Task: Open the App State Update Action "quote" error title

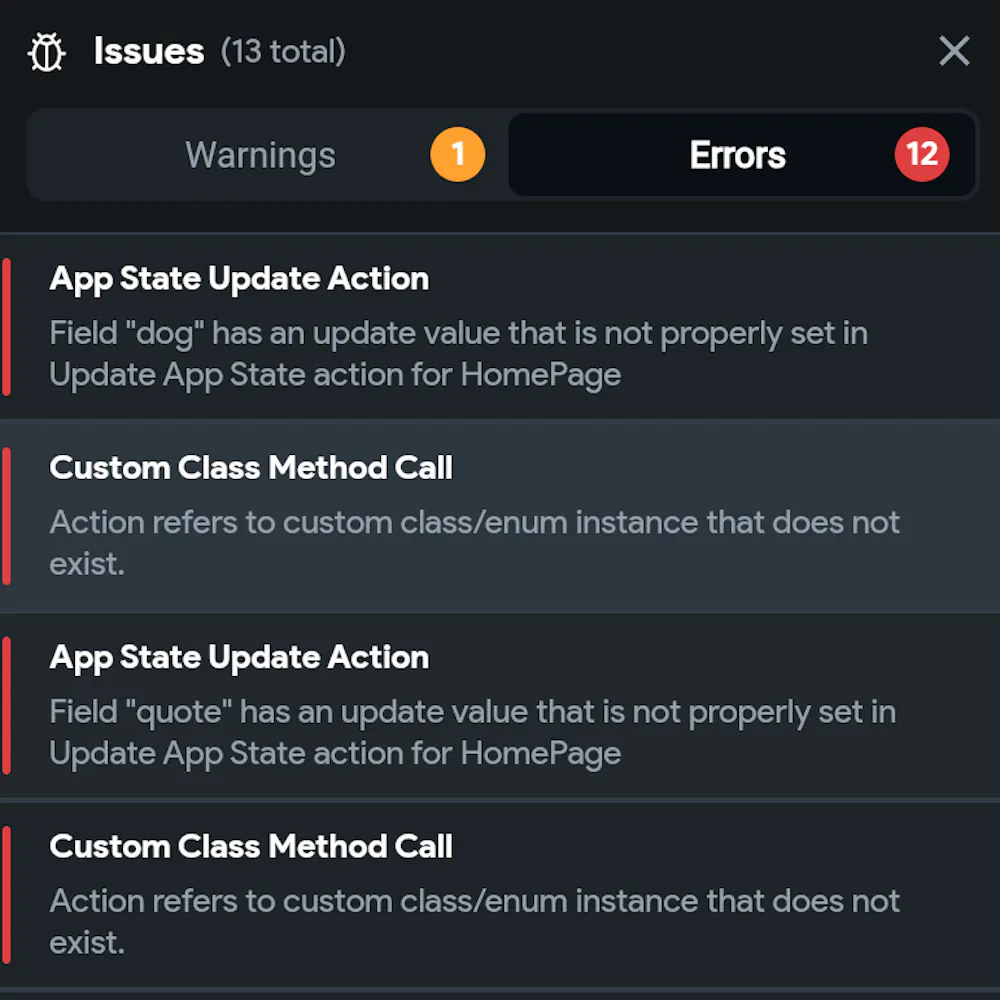Action: click(x=239, y=657)
